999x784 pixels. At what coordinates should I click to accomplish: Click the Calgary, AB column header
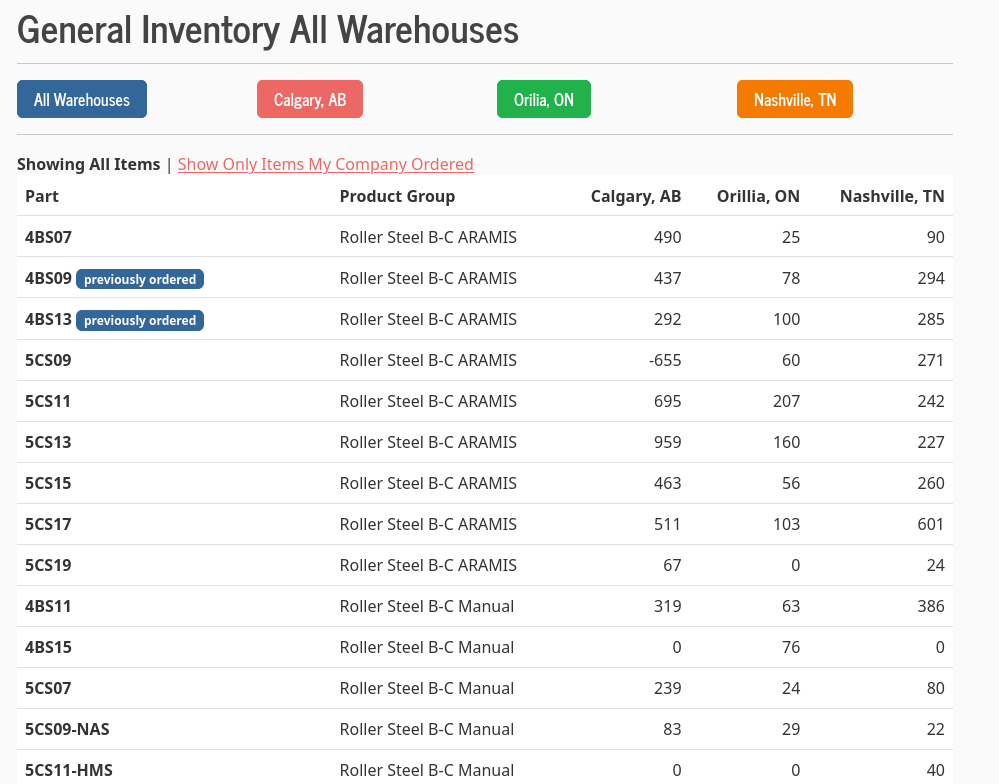[636, 196]
